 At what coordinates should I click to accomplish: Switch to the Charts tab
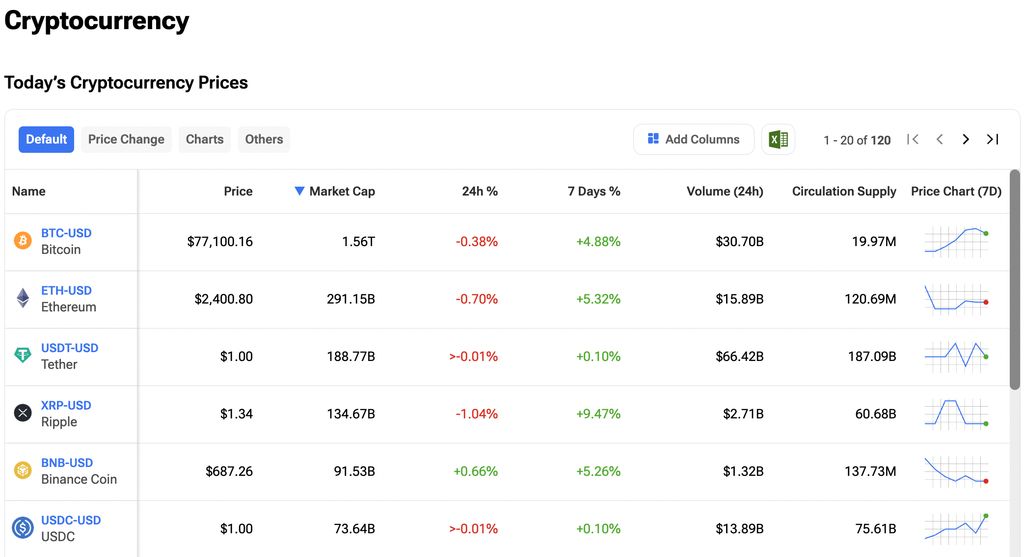pyautogui.click(x=204, y=139)
